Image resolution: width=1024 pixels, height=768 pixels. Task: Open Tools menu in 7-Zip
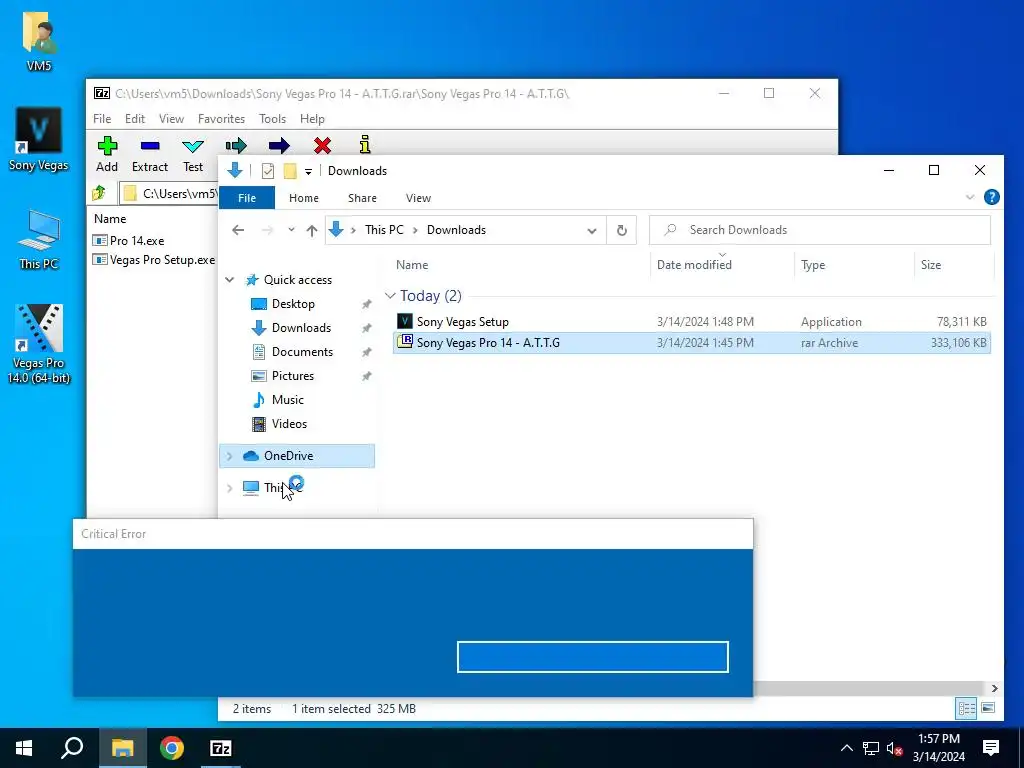[272, 119]
